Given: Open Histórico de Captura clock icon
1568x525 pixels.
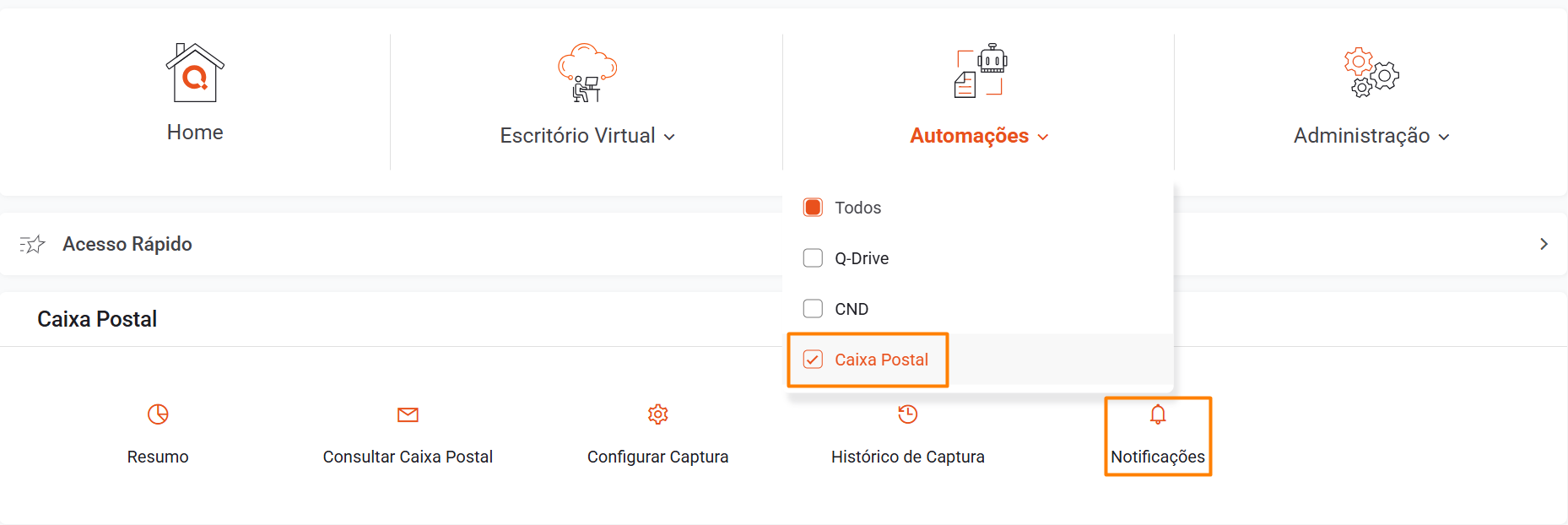Looking at the screenshot, I should click(x=908, y=414).
